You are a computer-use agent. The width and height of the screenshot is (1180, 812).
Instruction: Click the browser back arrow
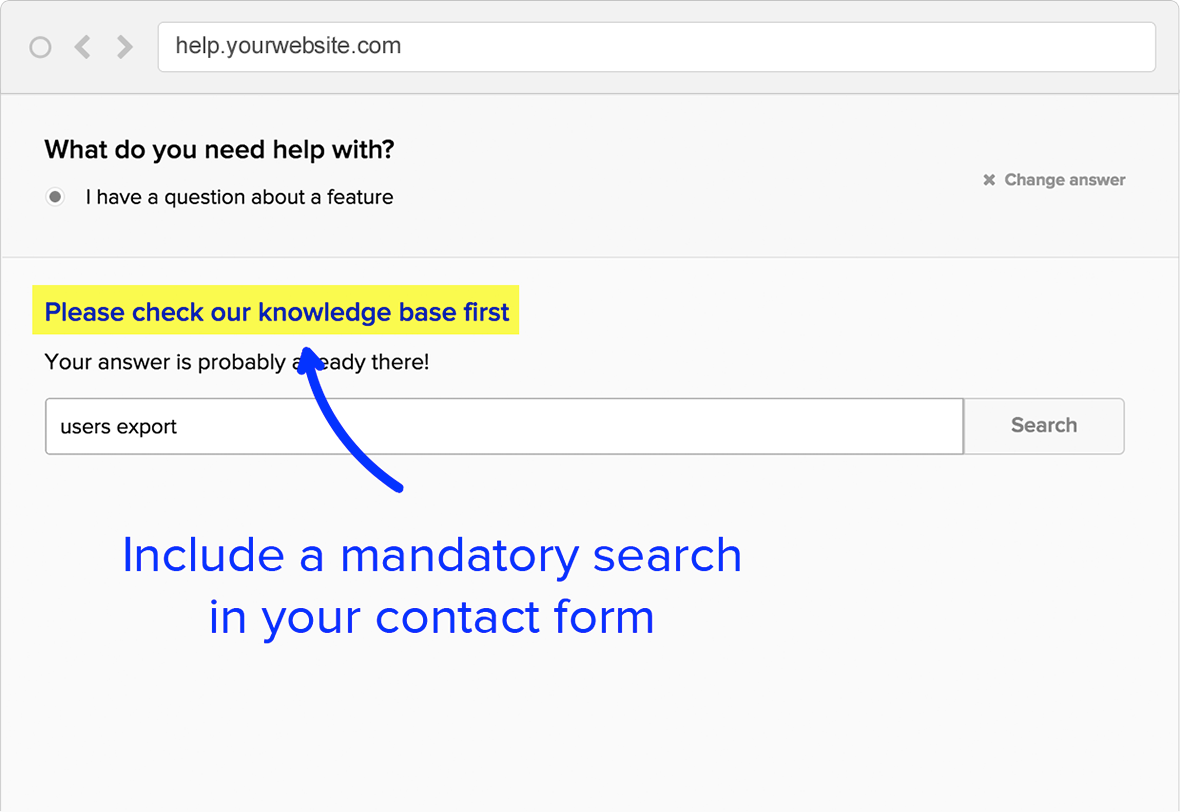coord(82,47)
